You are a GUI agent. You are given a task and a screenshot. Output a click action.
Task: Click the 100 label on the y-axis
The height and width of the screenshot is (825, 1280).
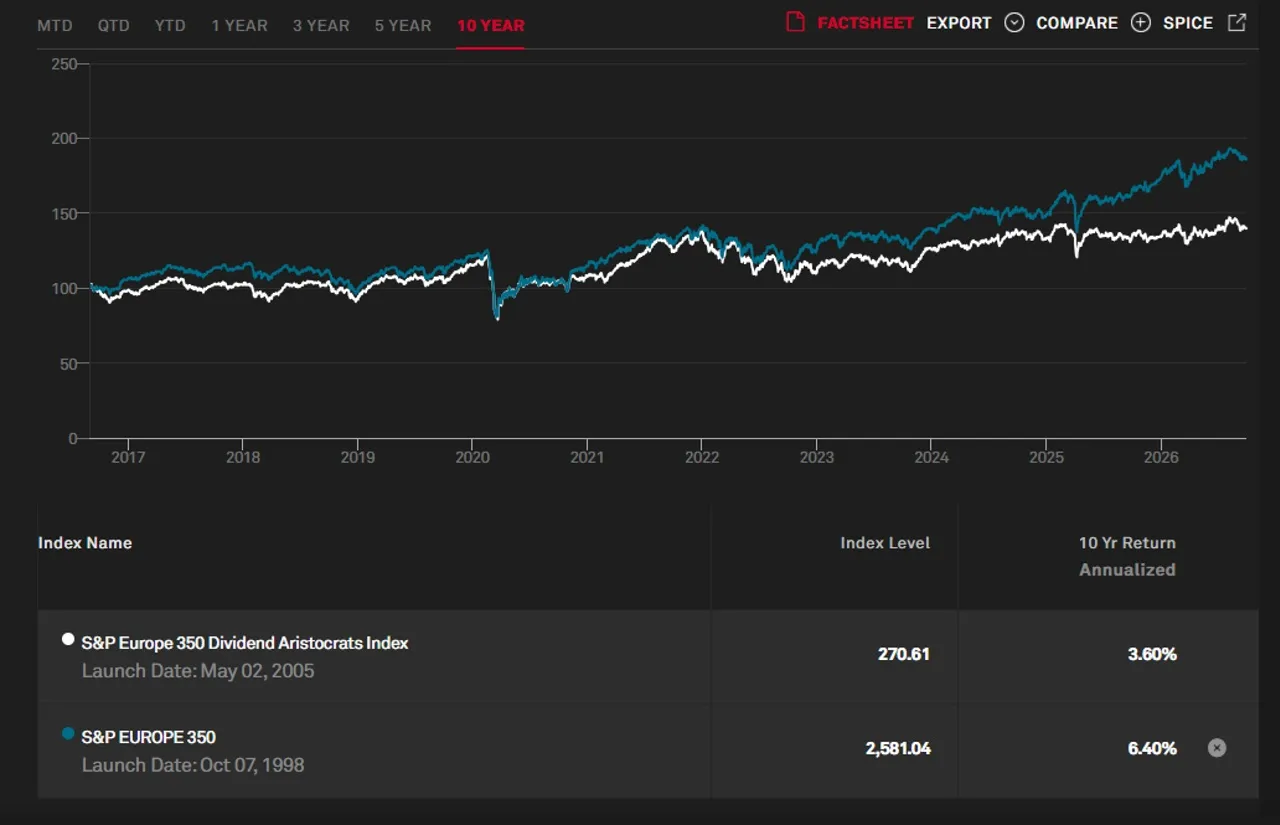point(64,288)
